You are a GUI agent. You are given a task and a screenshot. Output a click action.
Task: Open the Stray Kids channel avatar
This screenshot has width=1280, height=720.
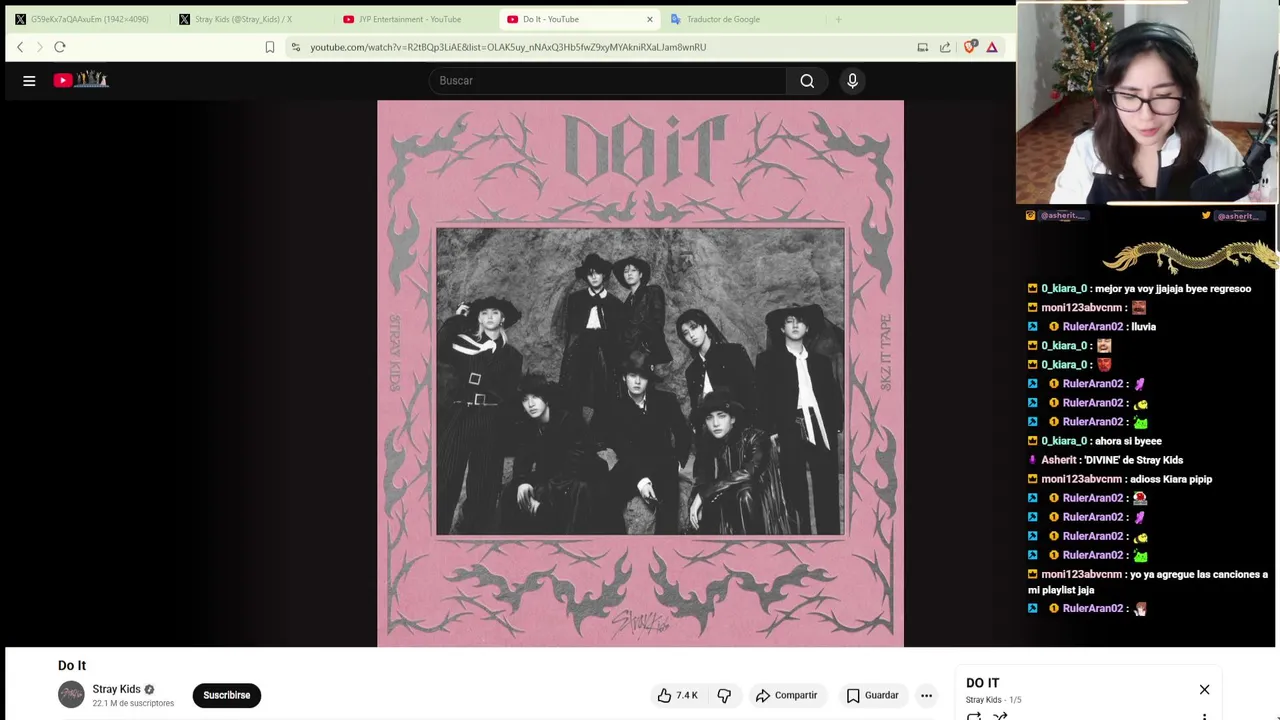71,694
